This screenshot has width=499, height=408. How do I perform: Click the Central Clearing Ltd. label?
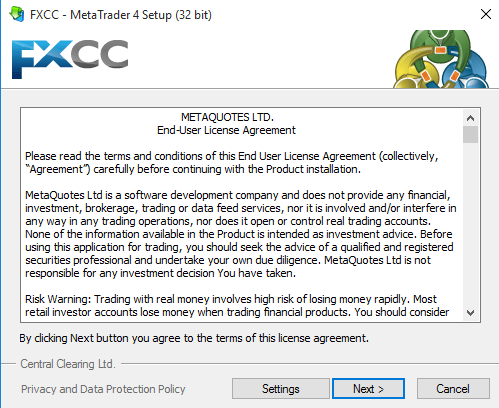click(68, 364)
